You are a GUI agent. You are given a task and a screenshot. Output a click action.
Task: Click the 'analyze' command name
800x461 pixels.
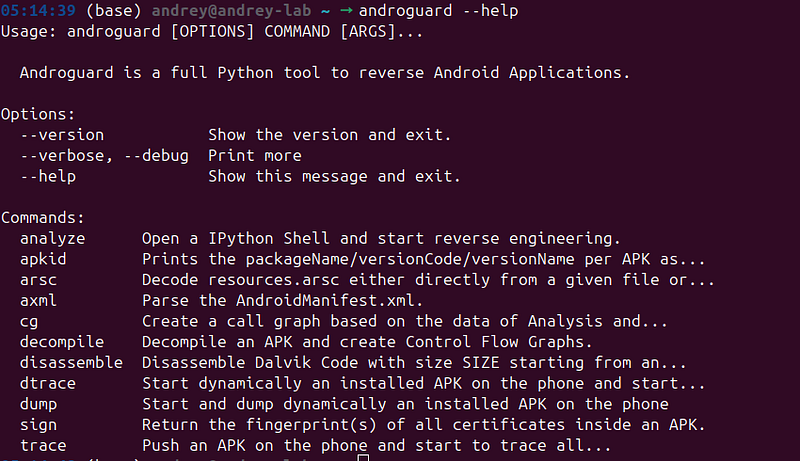click(53, 239)
